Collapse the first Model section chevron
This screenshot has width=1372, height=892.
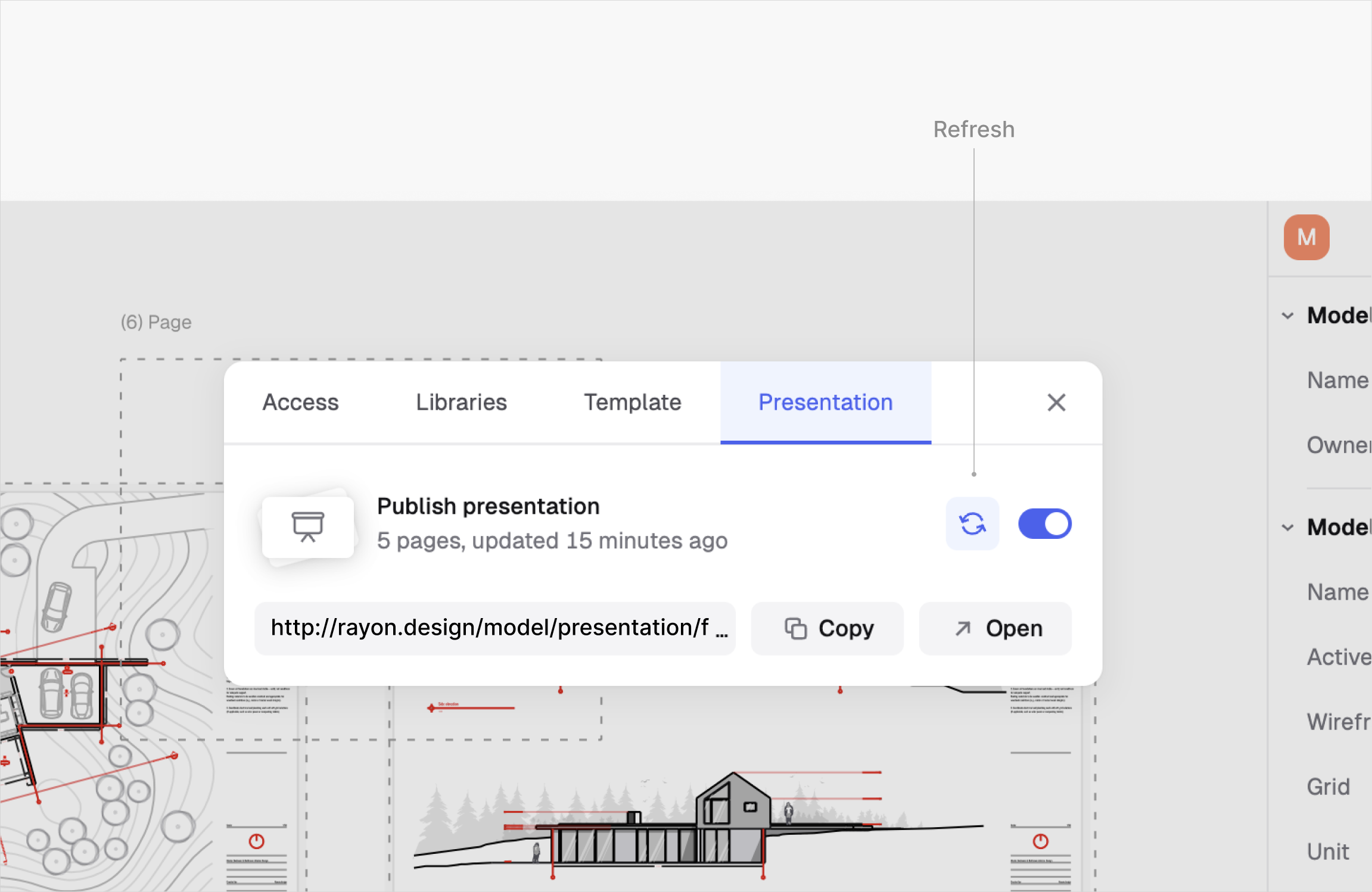pos(1287,316)
